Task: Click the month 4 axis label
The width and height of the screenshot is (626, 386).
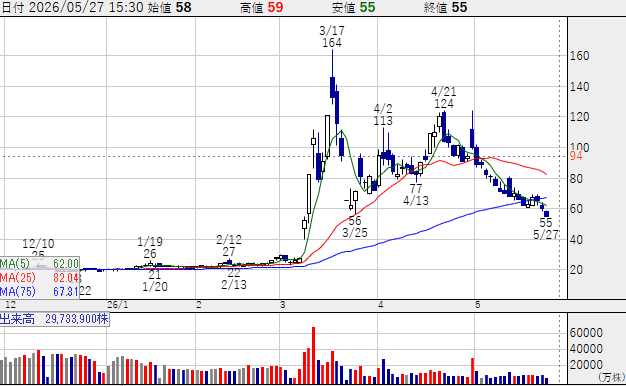Action: (380, 305)
